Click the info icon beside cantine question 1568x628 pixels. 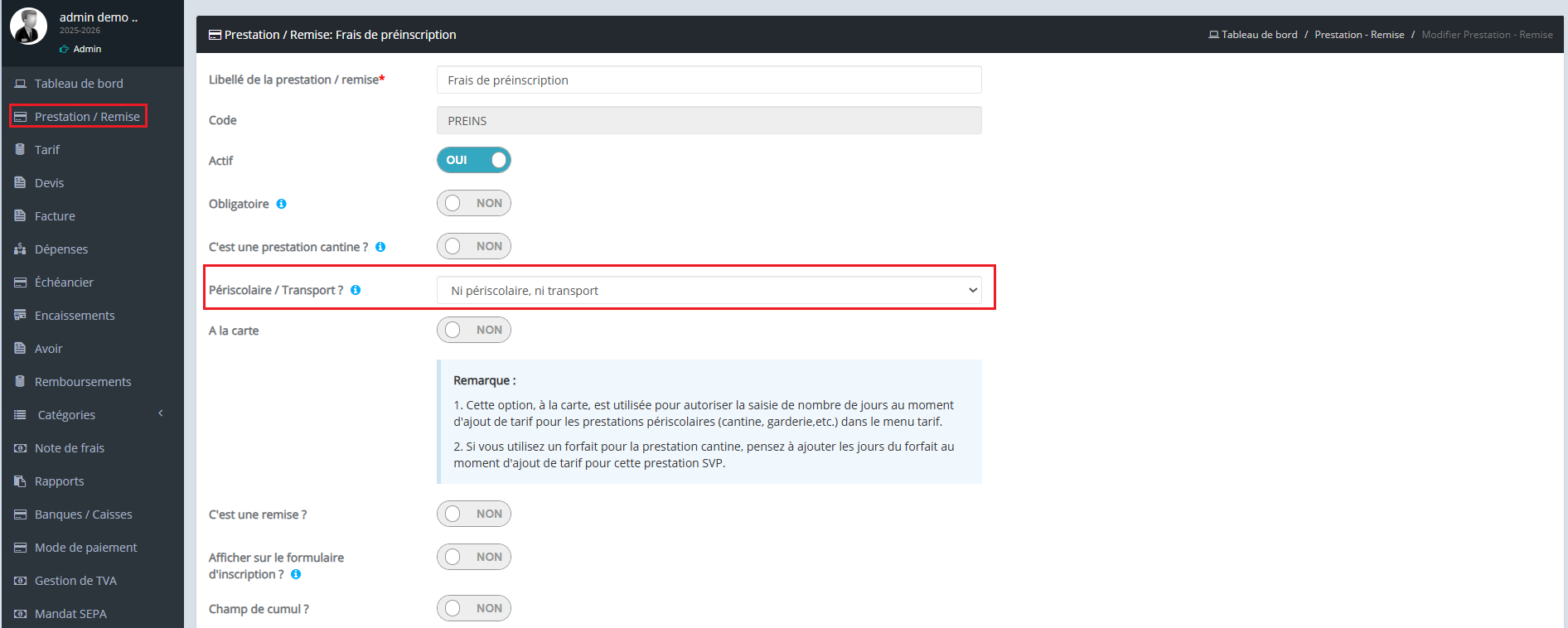click(380, 247)
